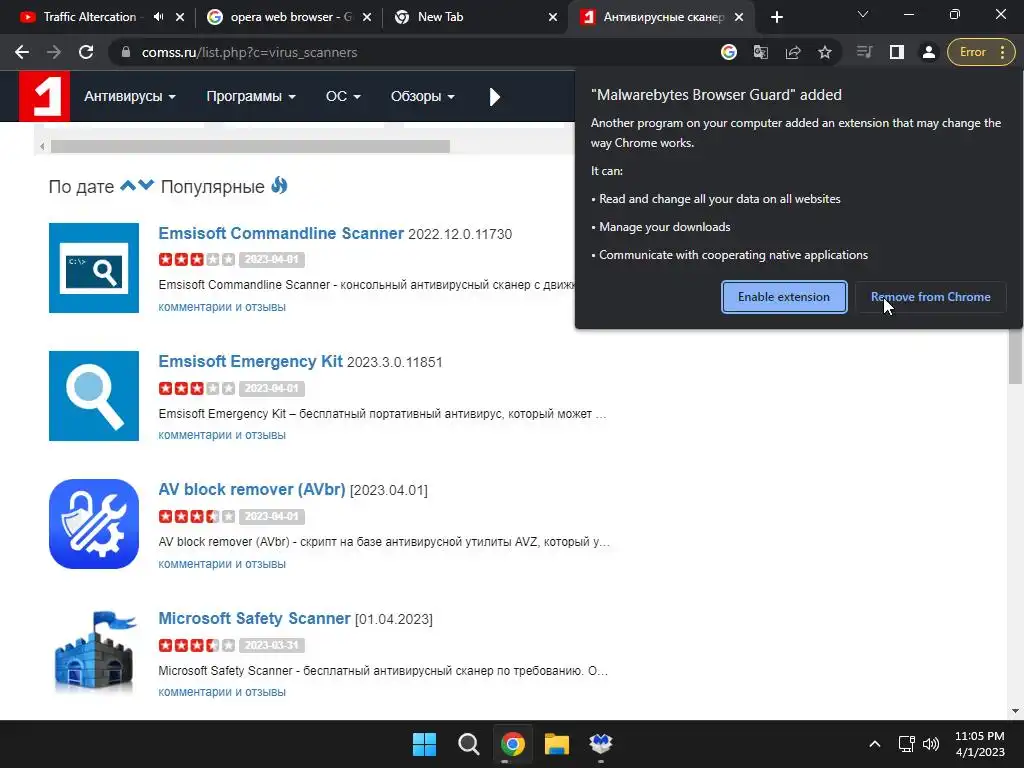
Task: Click Enable extension in the popup
Action: [x=784, y=296]
